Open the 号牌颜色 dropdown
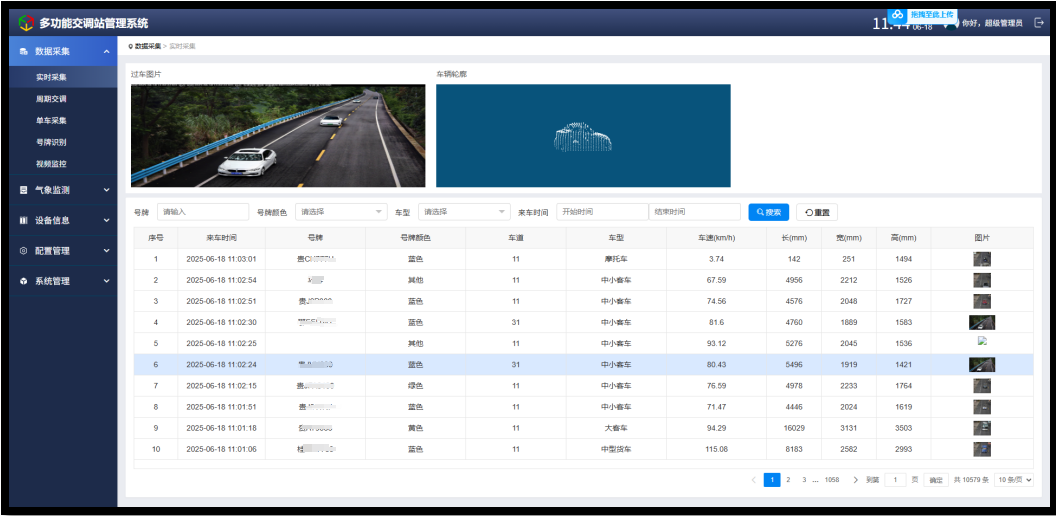Screen dimensions: 1056x516 click(x=341, y=212)
